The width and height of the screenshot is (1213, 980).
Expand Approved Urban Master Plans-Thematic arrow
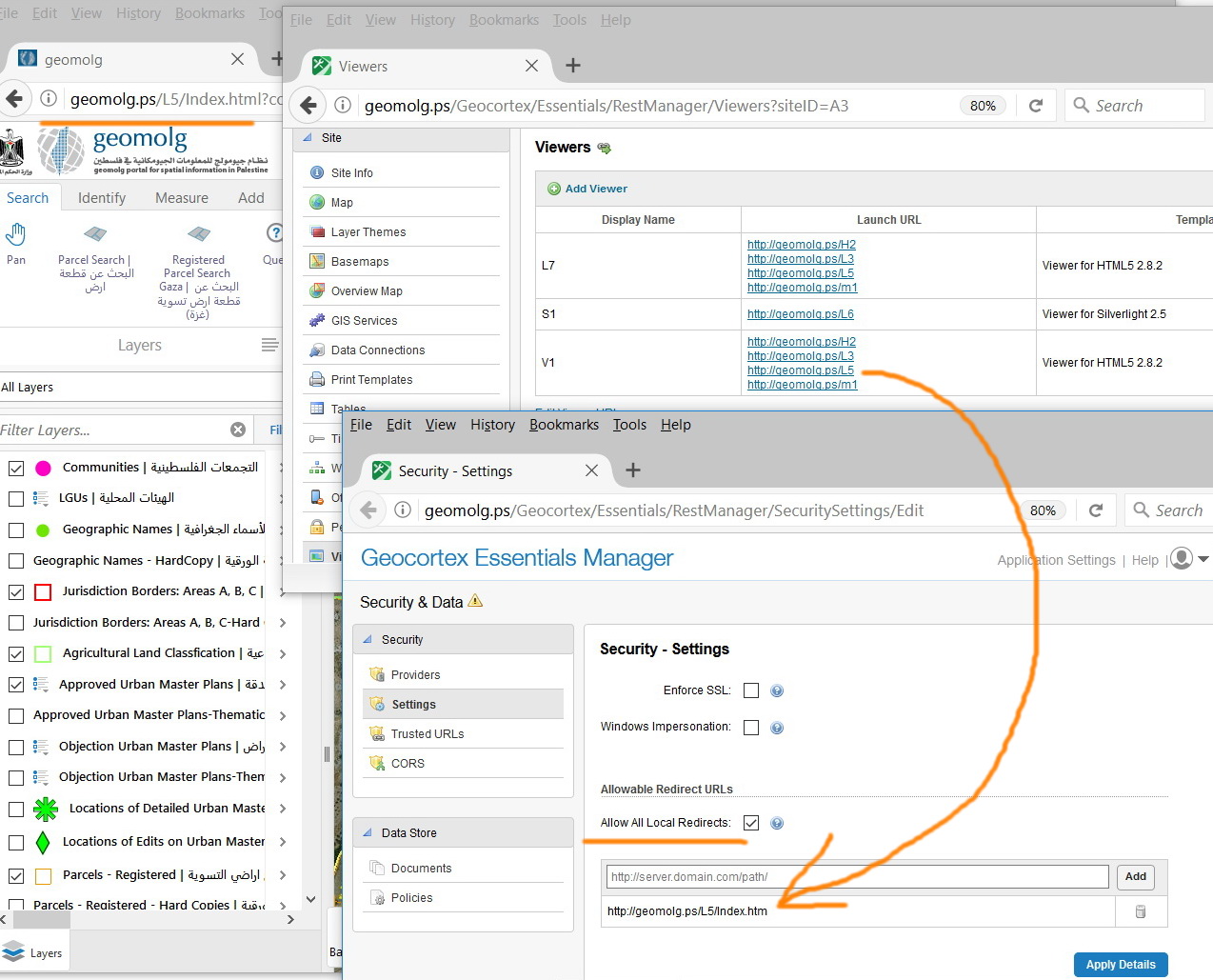[283, 715]
